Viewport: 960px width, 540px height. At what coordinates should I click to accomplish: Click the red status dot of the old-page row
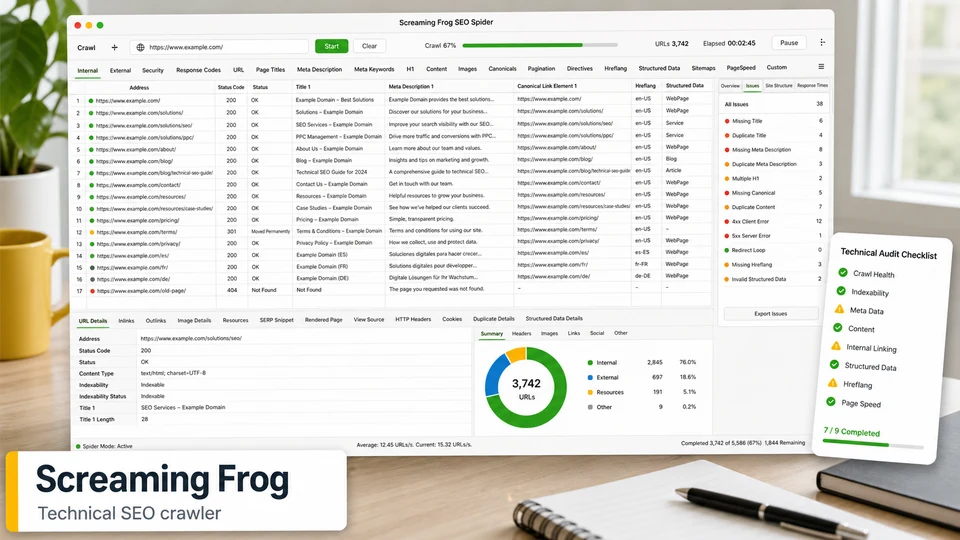tap(92, 291)
